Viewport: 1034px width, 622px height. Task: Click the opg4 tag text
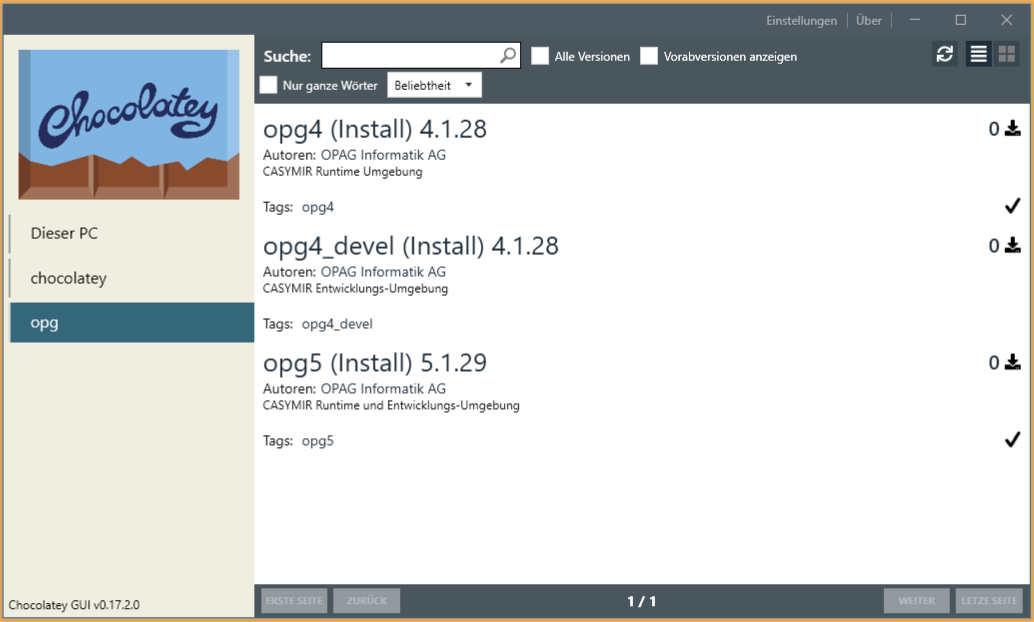click(x=318, y=208)
